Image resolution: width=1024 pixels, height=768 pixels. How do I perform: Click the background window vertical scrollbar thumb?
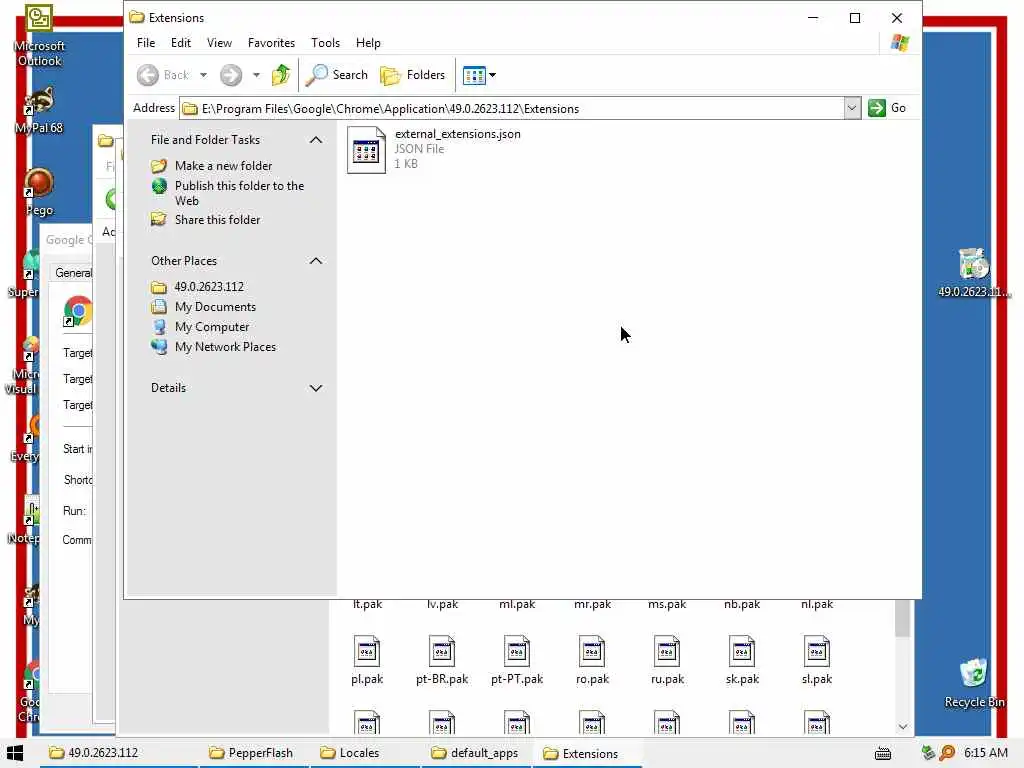(x=903, y=618)
